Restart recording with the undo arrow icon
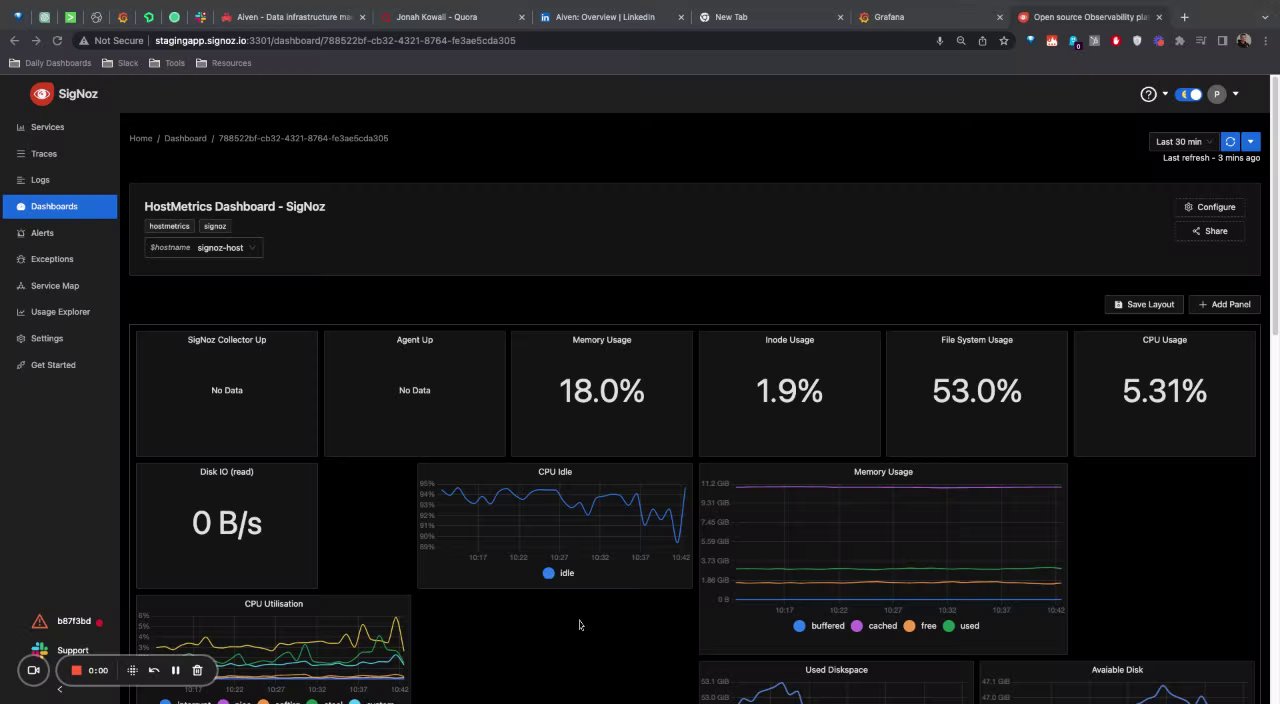This screenshot has height=704, width=1280. (154, 670)
